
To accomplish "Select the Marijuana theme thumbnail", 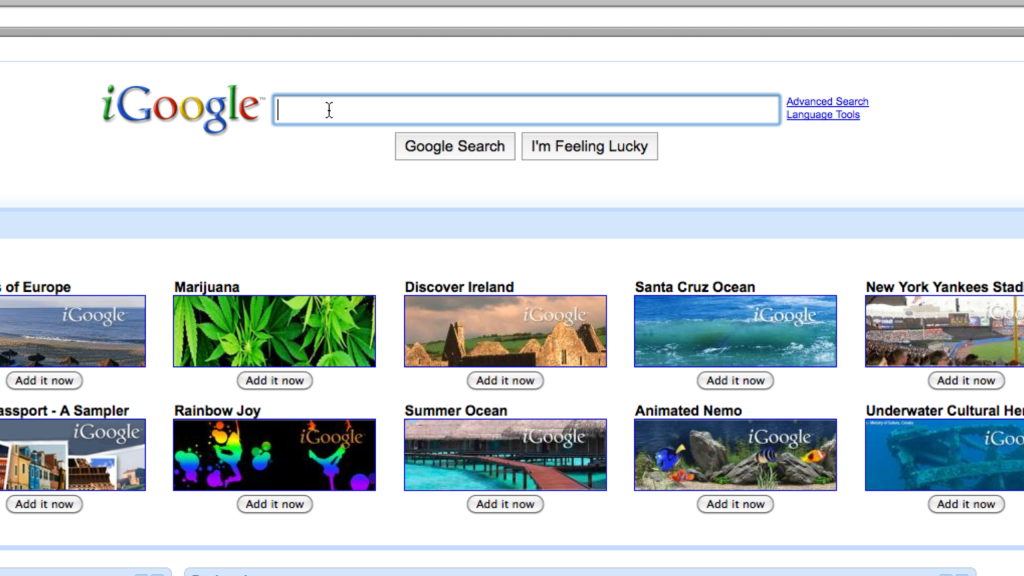I will [274, 331].
